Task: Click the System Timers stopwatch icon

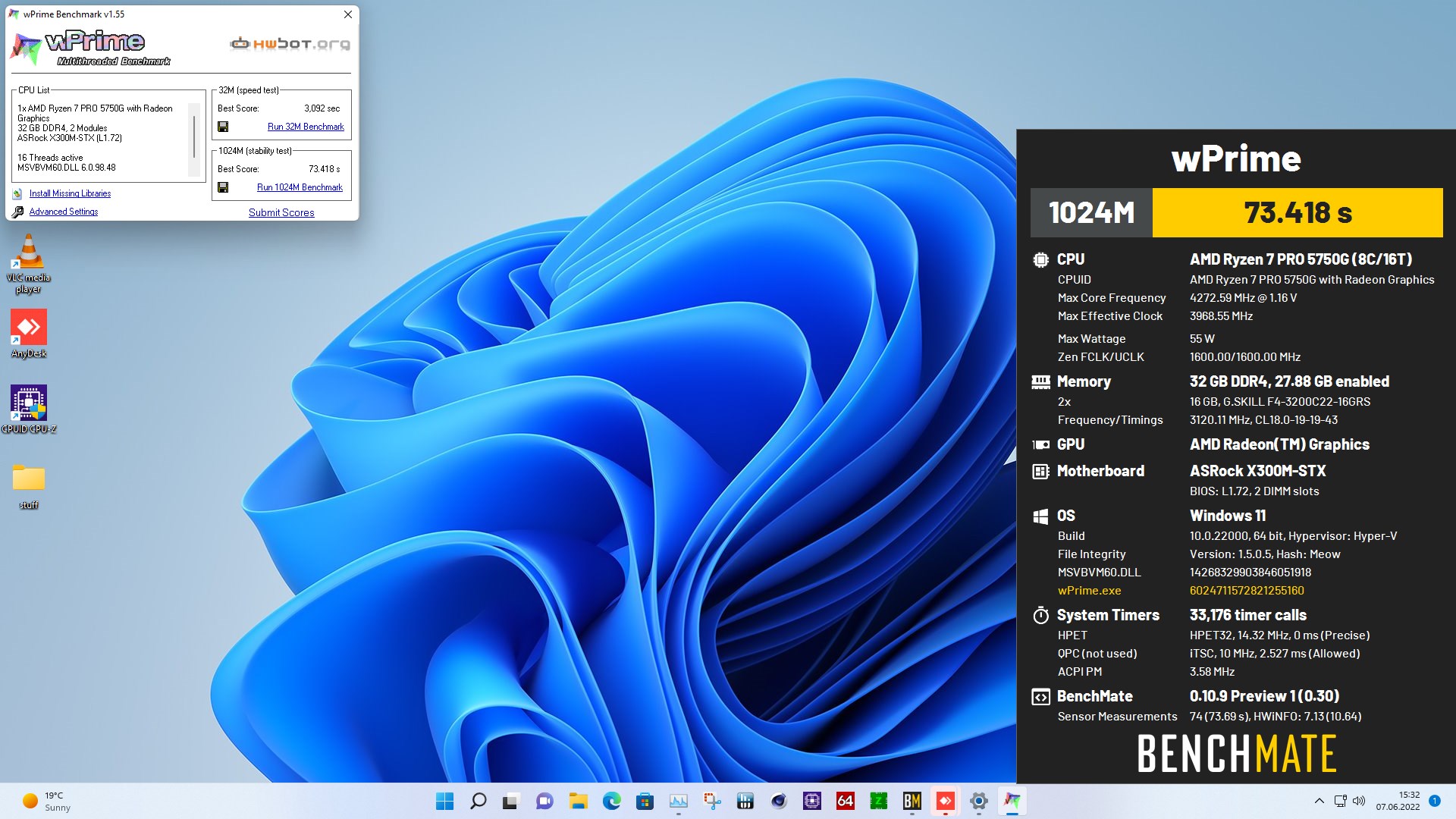Action: click(1040, 615)
